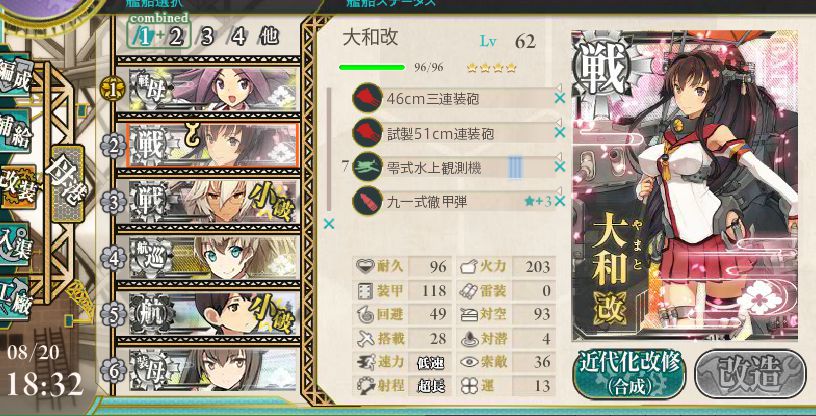Open the 工廠 factory menu icon
This screenshot has height=416, width=816.
point(14,298)
